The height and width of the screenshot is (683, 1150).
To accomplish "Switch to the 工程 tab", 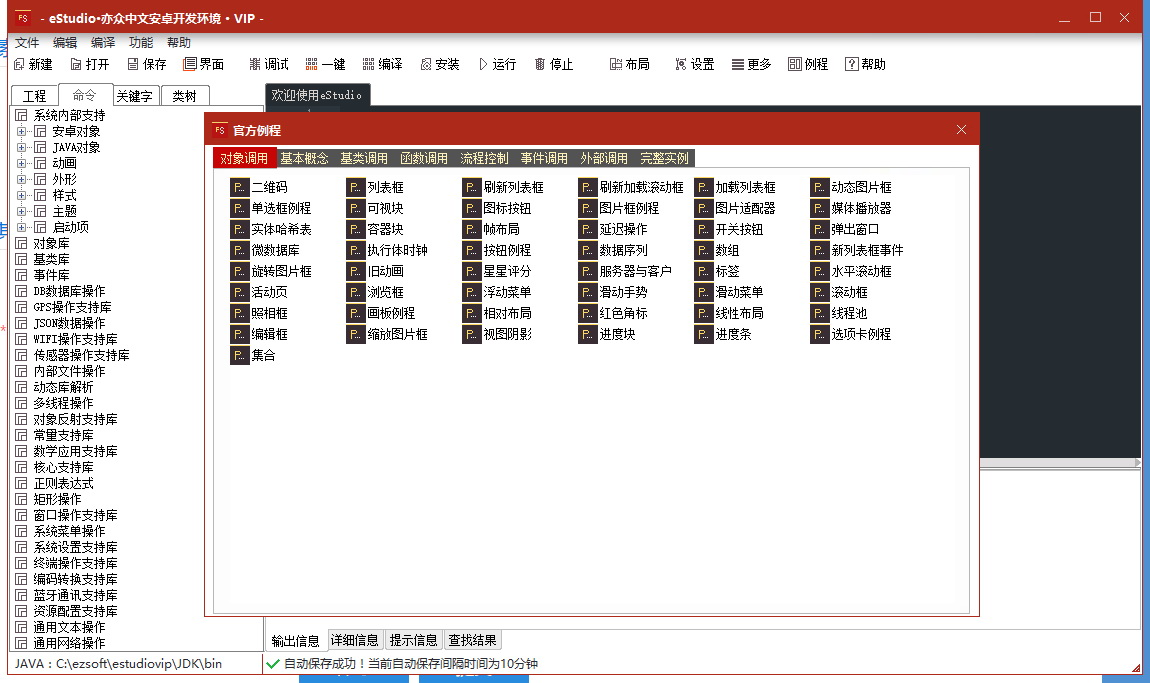I will click(x=34, y=96).
